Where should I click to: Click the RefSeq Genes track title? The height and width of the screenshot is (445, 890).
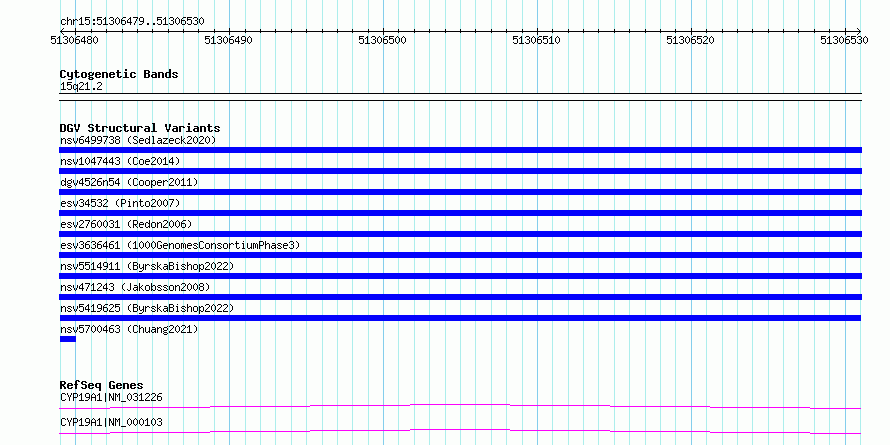point(101,385)
